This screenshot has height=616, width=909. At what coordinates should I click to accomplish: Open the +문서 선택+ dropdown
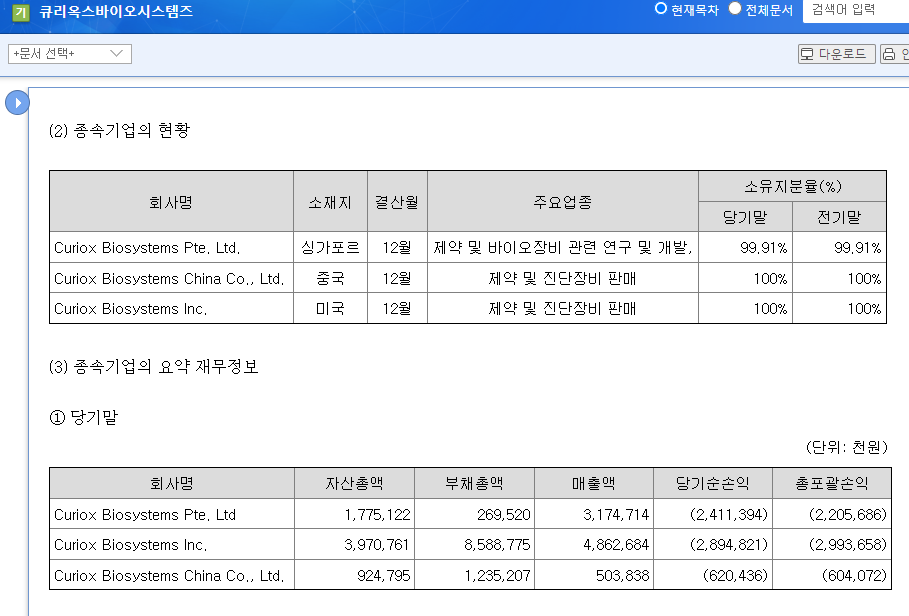click(x=70, y=54)
